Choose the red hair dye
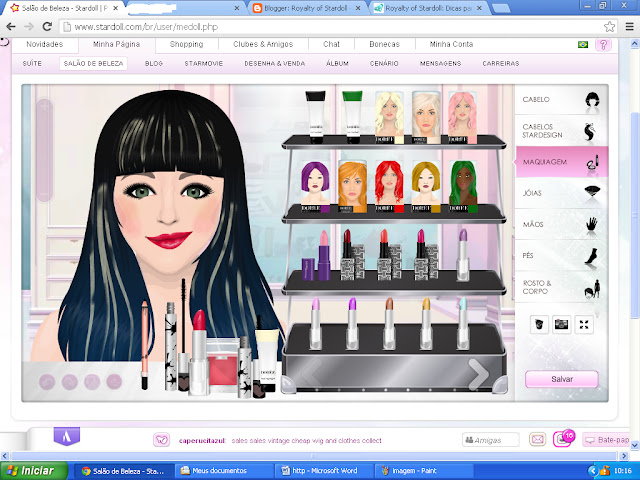The height and width of the screenshot is (480, 640). point(389,187)
